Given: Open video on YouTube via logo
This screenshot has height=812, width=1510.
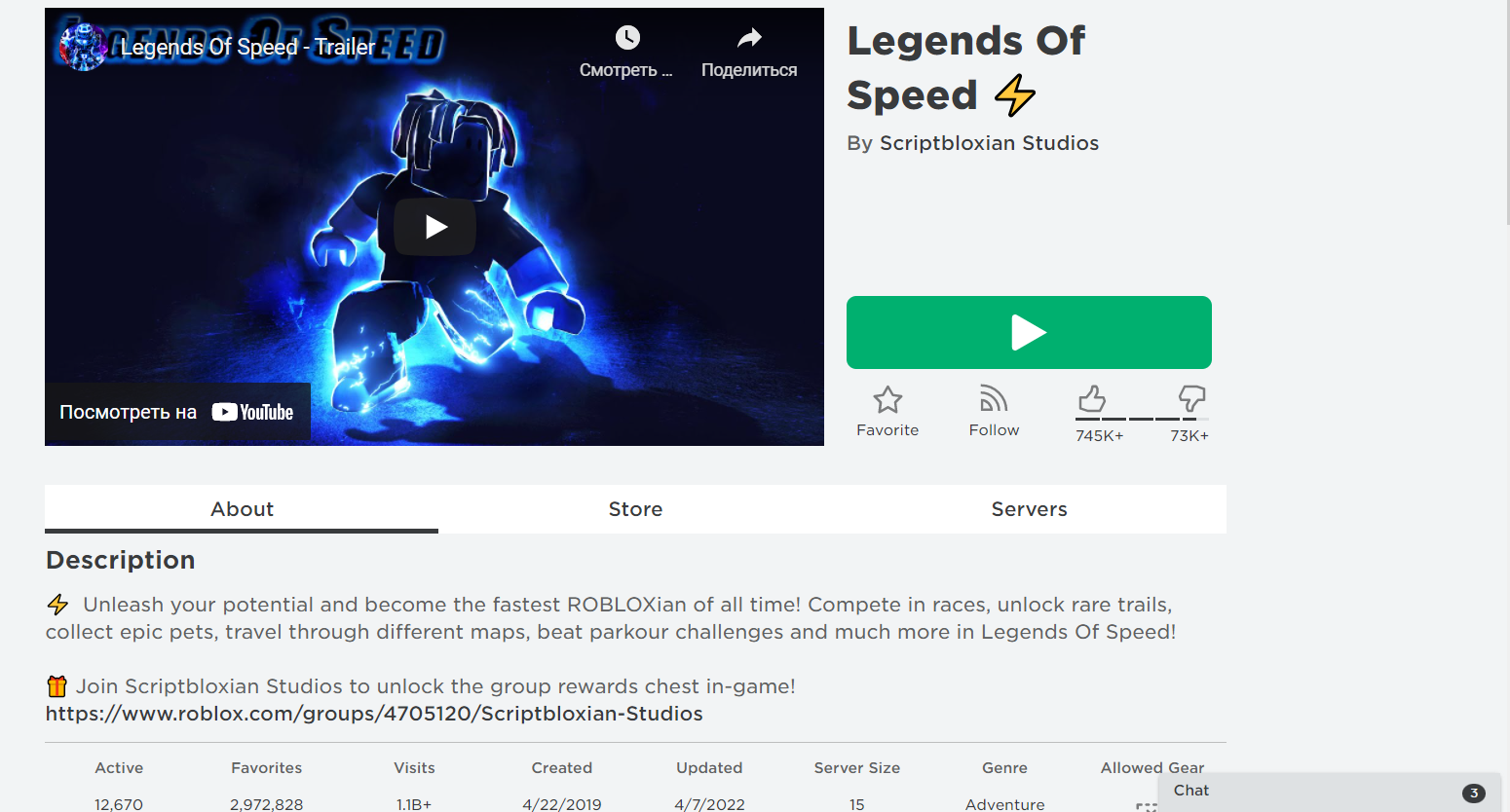Looking at the screenshot, I should coord(252,412).
